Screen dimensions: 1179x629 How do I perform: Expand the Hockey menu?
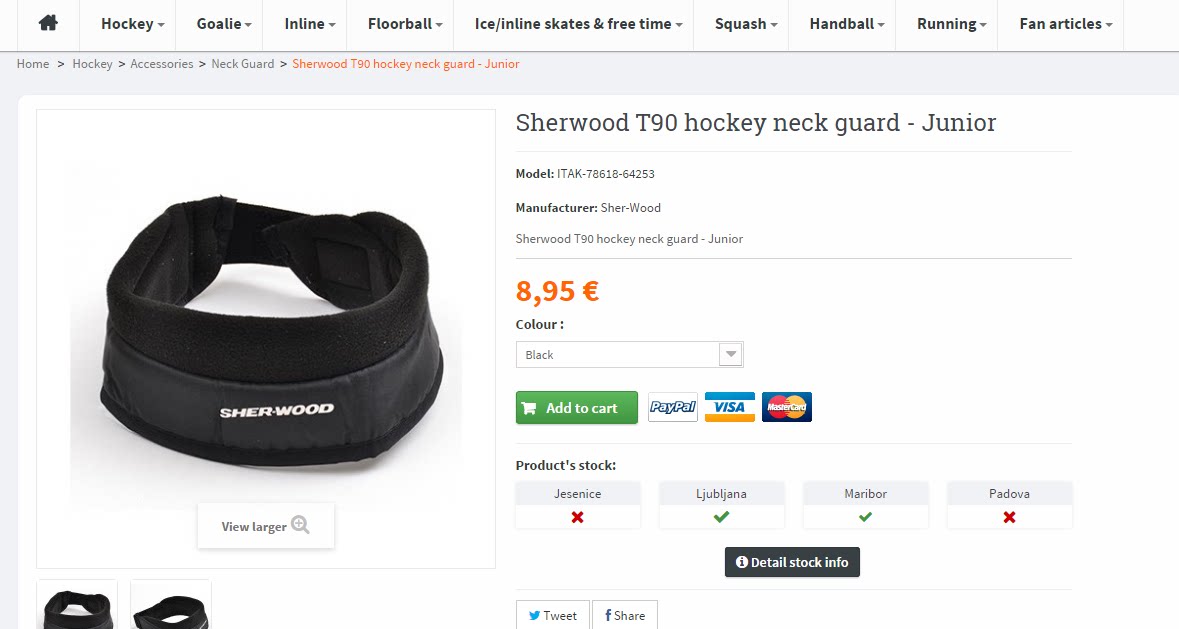(x=132, y=24)
